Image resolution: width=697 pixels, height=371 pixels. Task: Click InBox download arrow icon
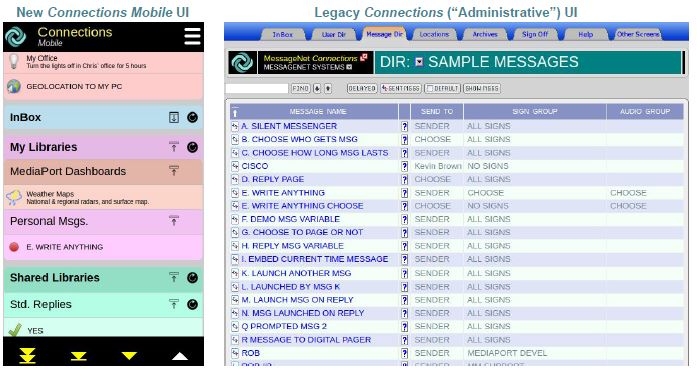[x=174, y=117]
